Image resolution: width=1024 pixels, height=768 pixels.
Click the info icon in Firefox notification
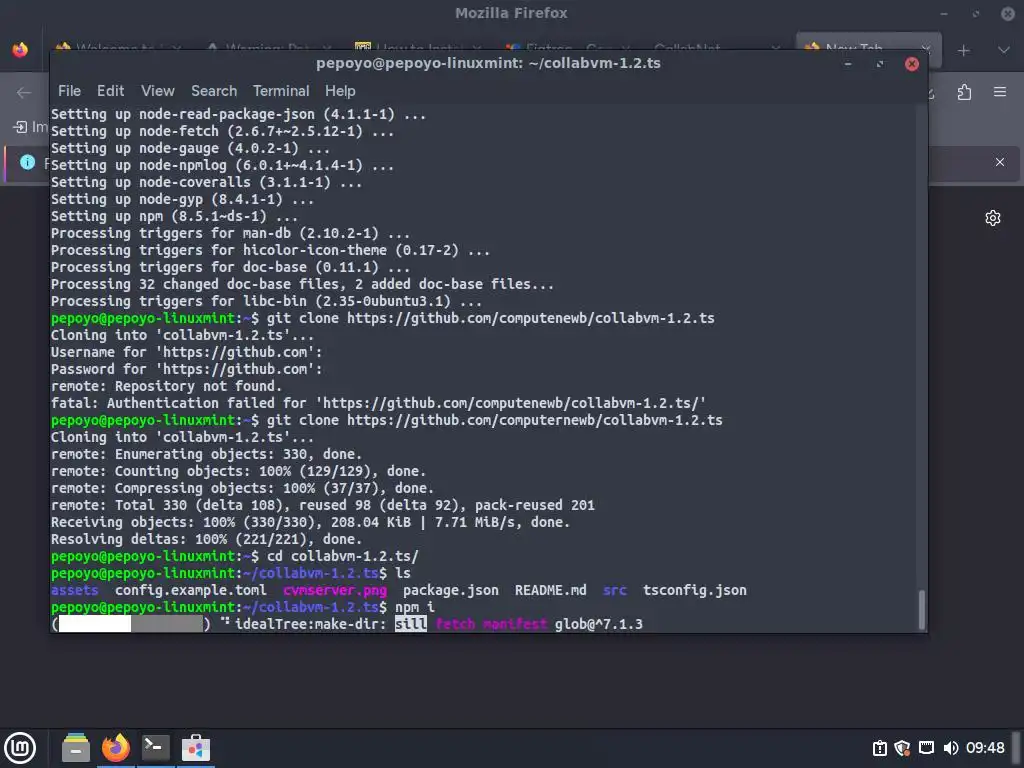coord(27,162)
